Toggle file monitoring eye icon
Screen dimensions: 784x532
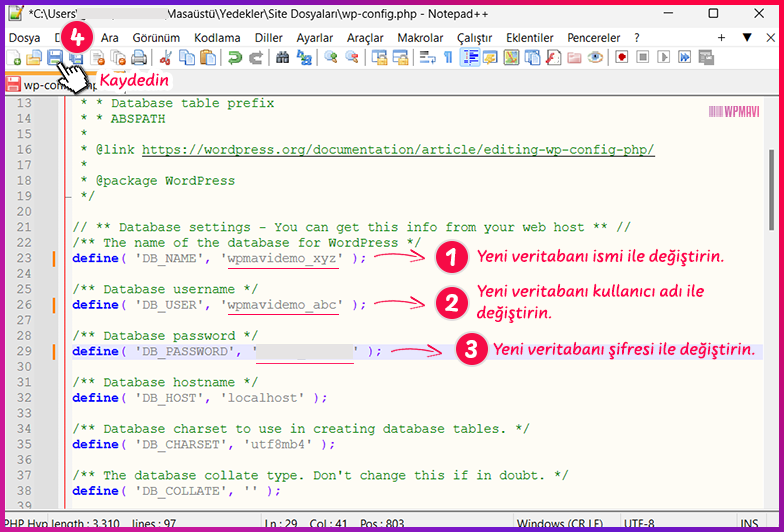click(x=595, y=58)
